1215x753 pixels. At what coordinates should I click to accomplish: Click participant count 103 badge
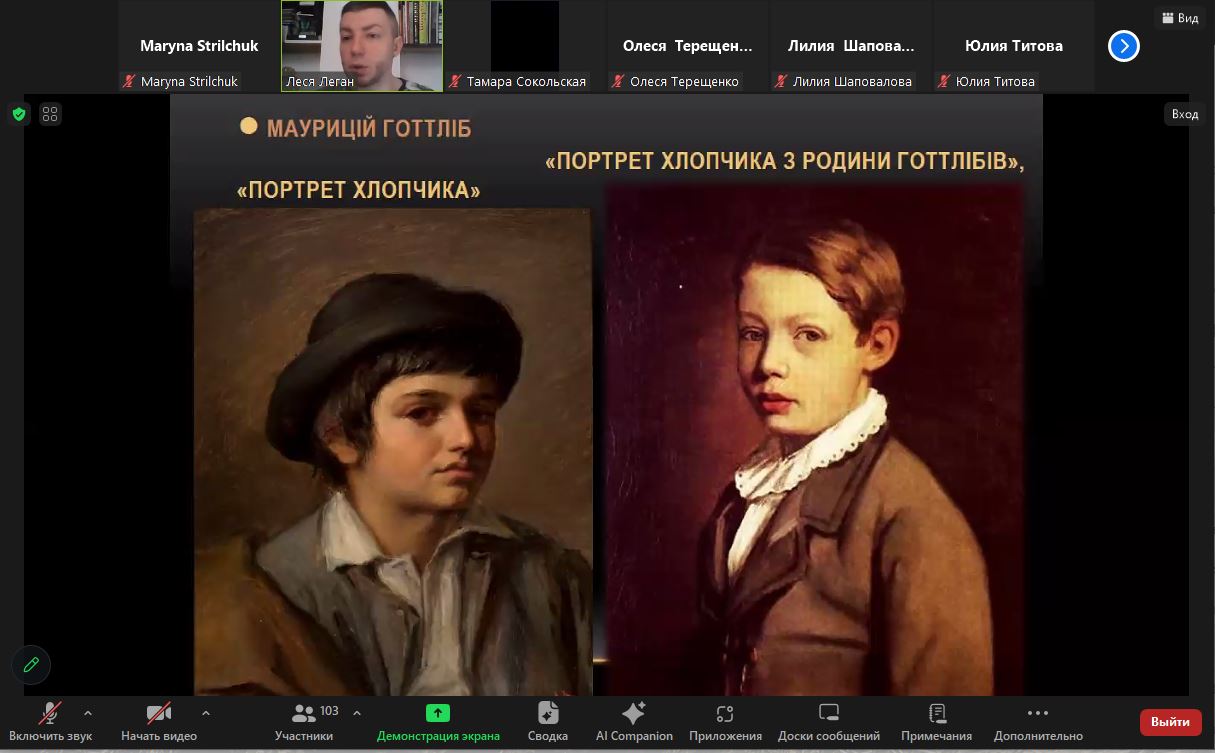[329, 711]
